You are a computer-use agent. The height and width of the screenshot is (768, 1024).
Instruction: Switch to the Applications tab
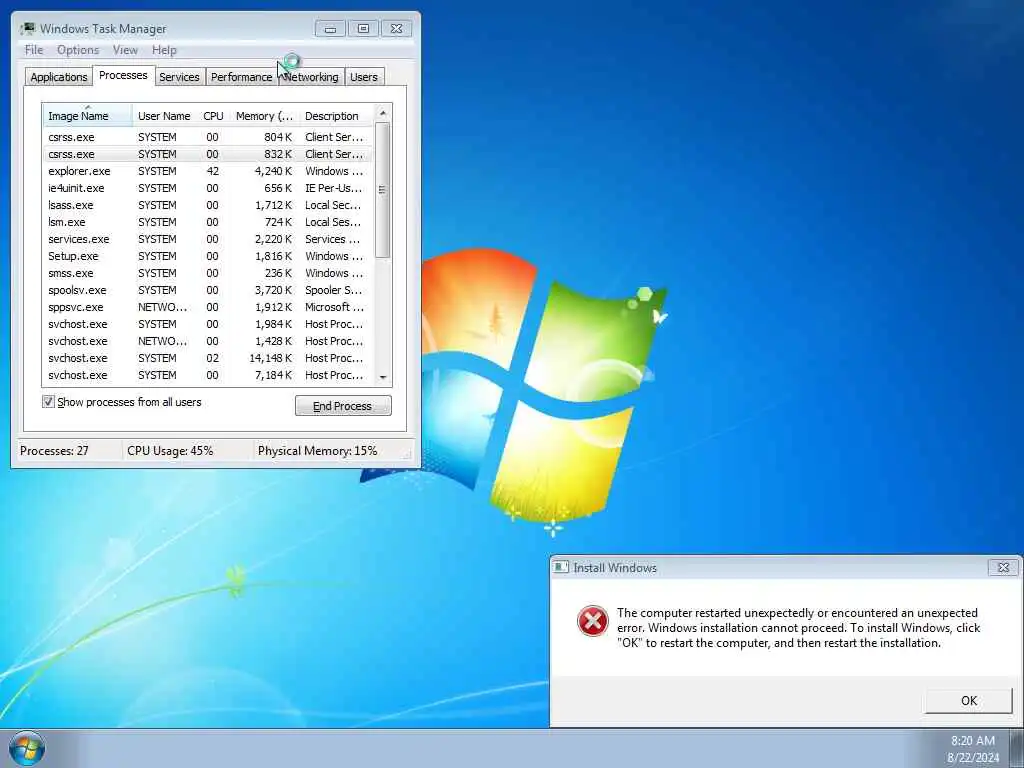click(x=59, y=77)
